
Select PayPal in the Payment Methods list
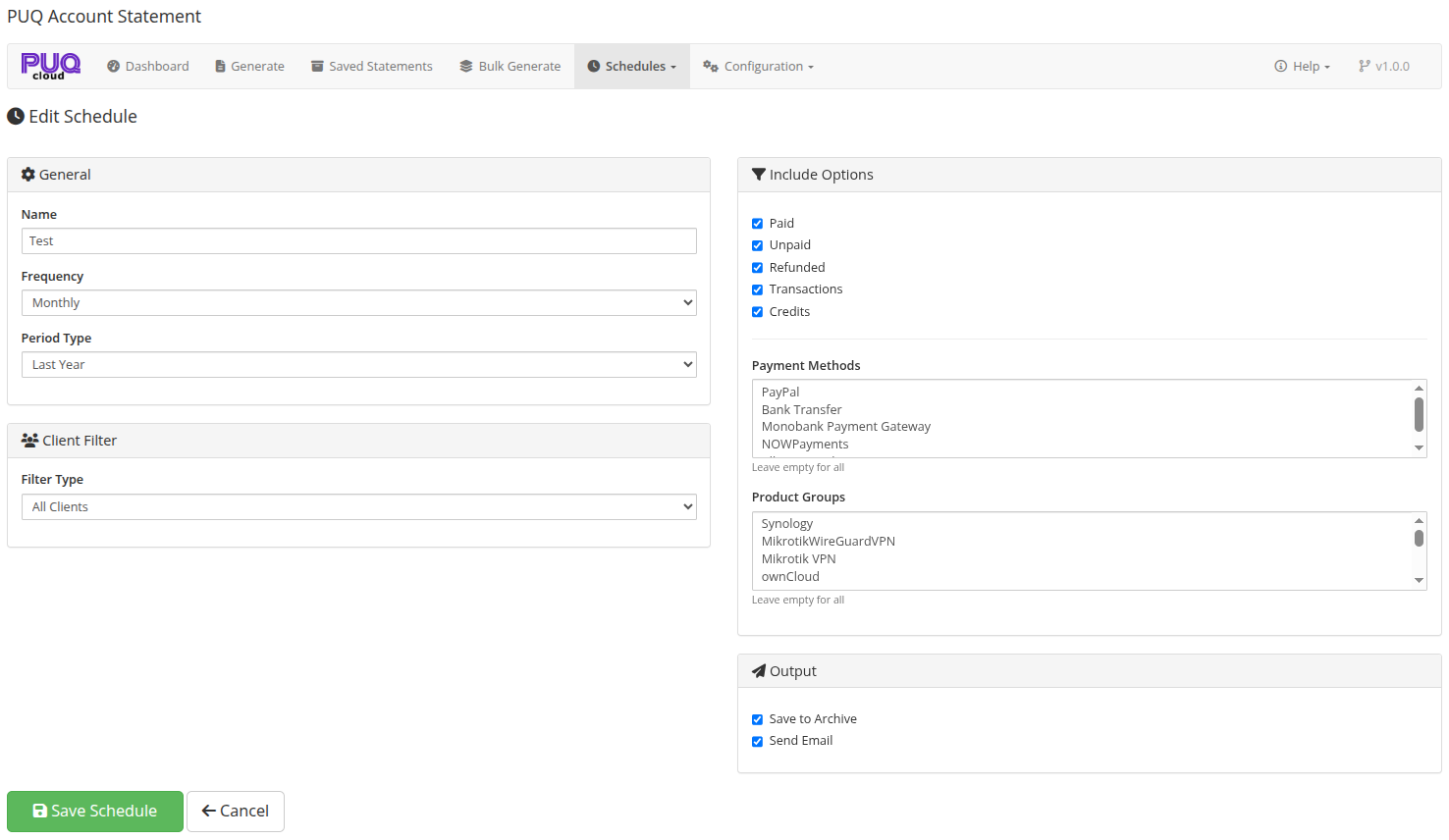tap(779, 392)
